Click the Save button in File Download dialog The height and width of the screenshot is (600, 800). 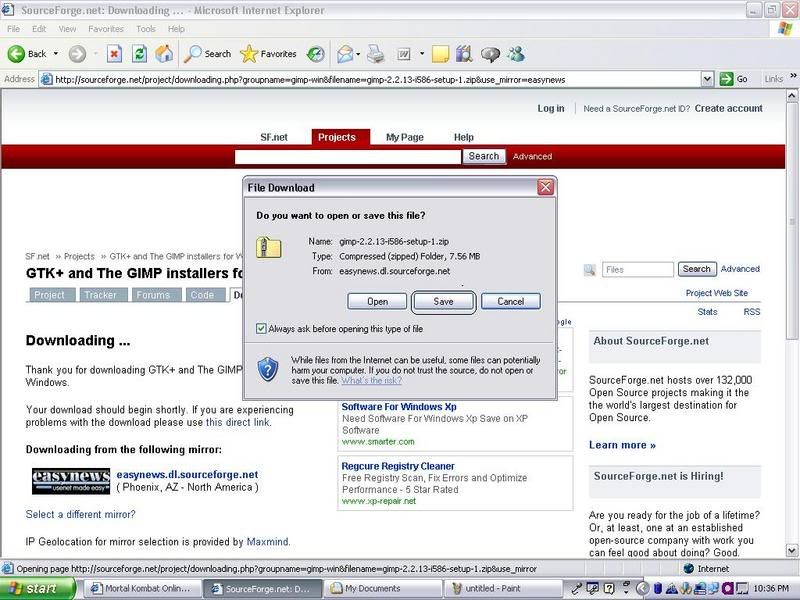pos(443,302)
